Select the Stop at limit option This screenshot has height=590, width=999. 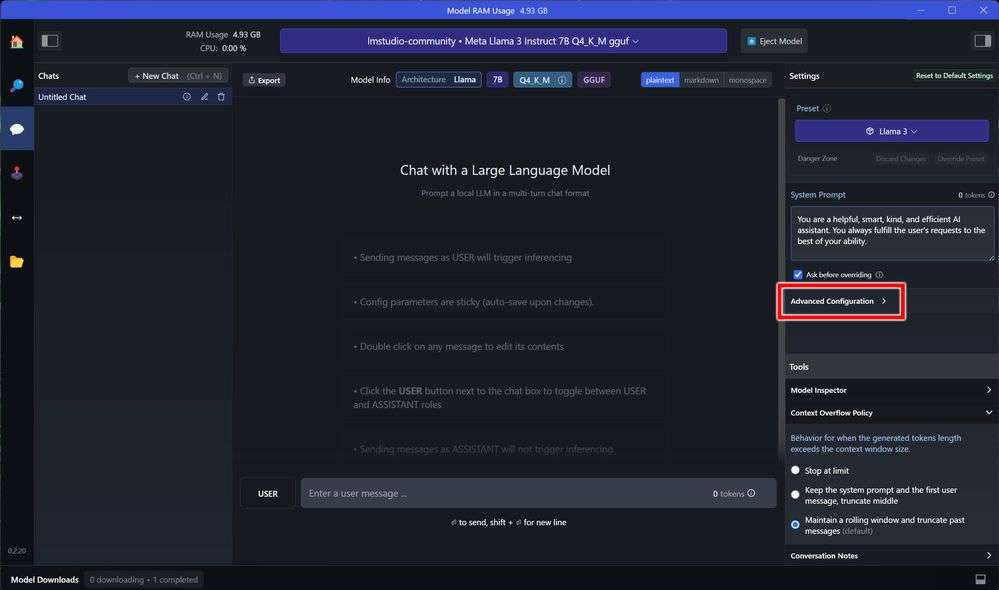coord(795,470)
